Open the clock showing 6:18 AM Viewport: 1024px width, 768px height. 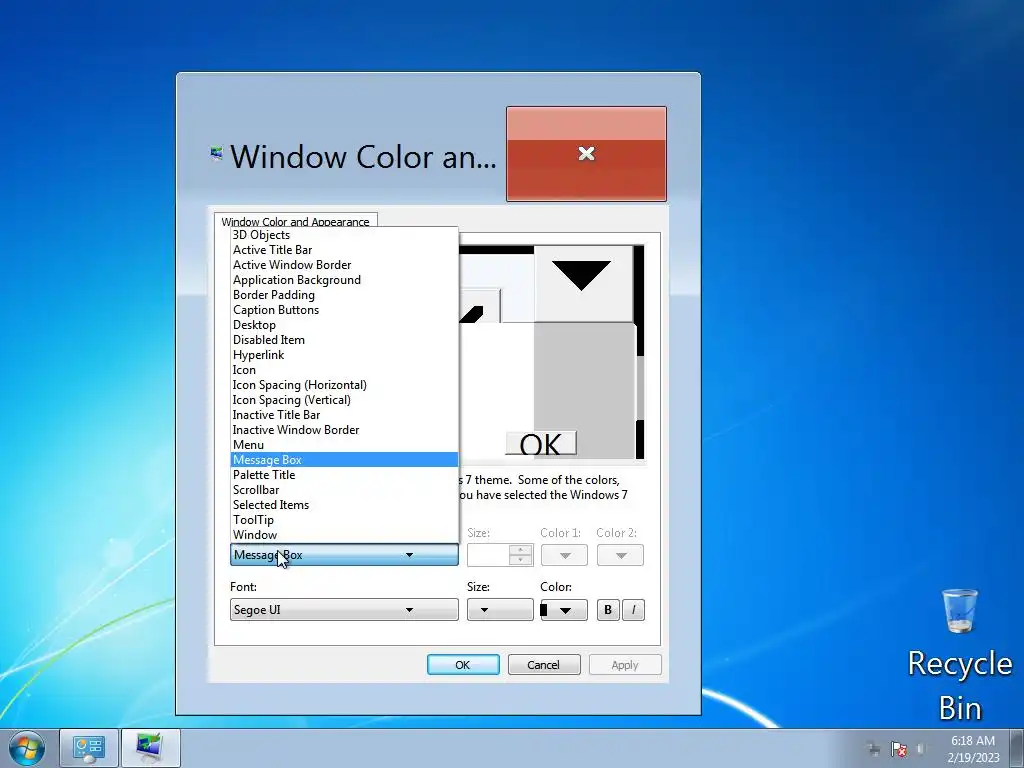pos(973,749)
